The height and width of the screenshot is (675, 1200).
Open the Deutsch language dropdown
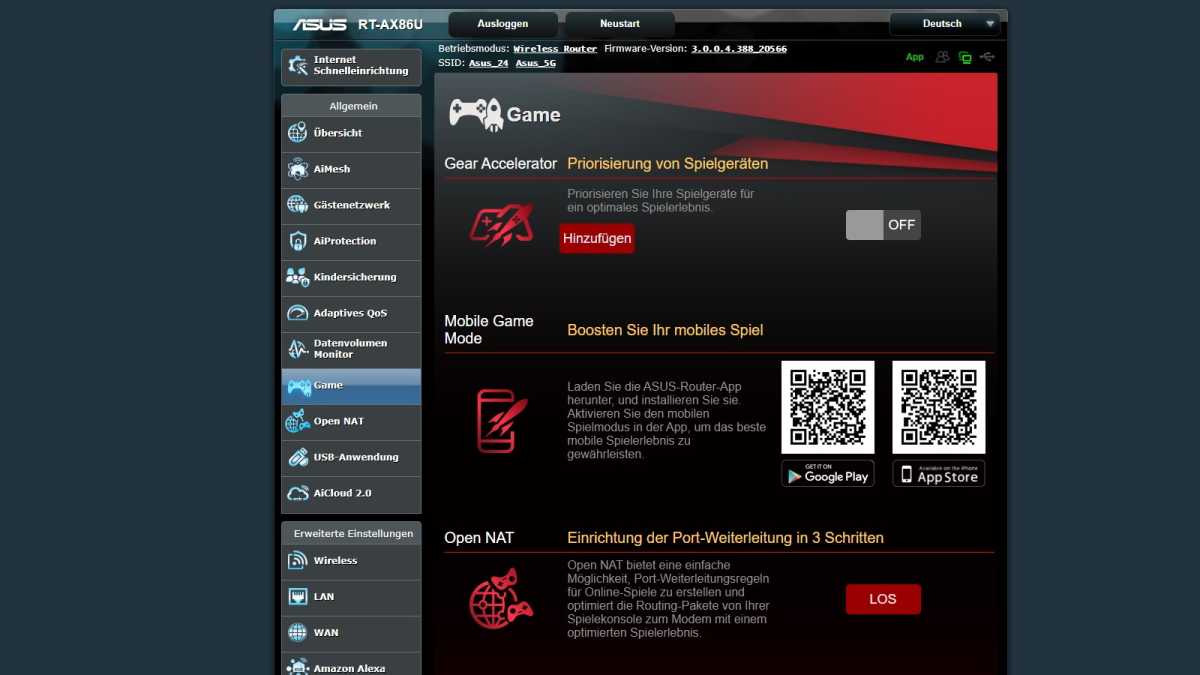click(x=944, y=24)
